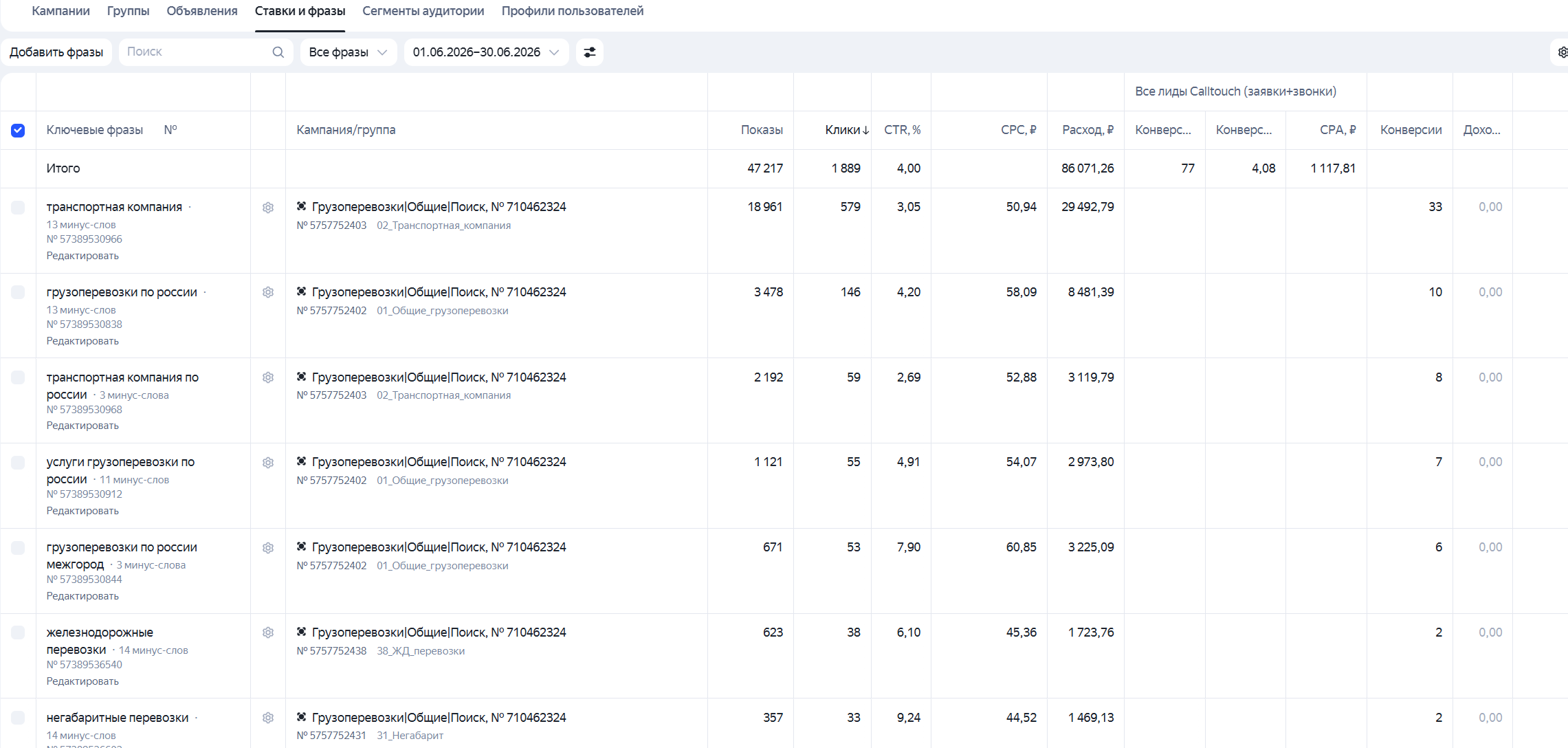Click total clicks value 1 889

[x=846, y=168]
